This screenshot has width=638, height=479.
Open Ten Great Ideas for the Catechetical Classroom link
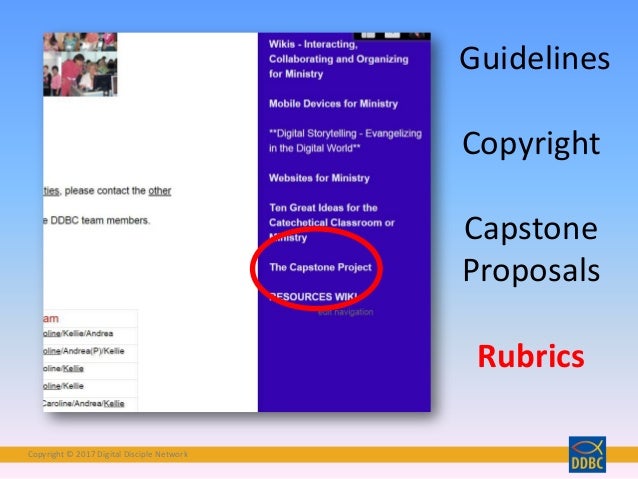tap(332, 222)
